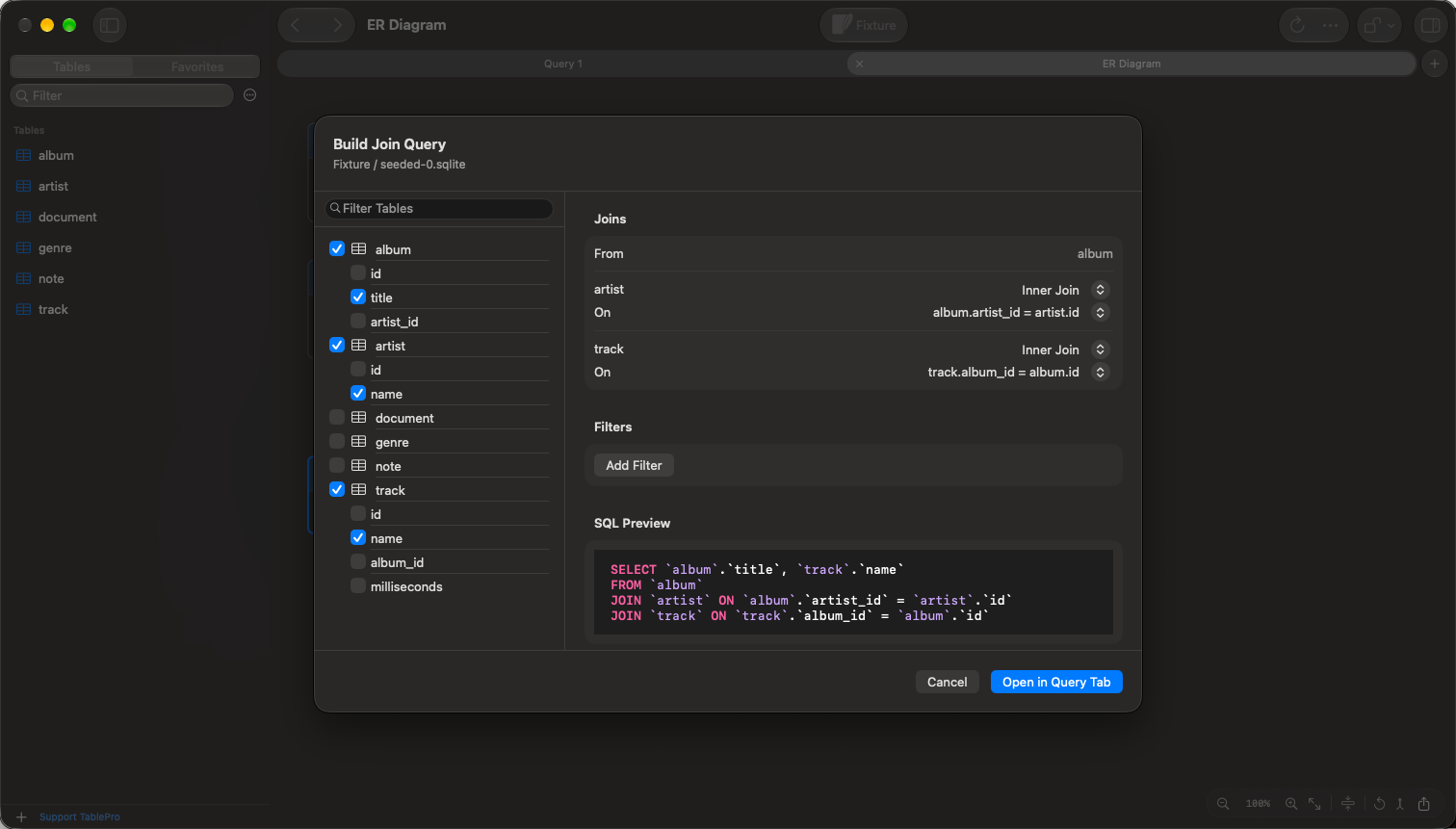The height and width of the screenshot is (829, 1456).
Task: Click Open in Query Tab button
Action: tap(1056, 682)
